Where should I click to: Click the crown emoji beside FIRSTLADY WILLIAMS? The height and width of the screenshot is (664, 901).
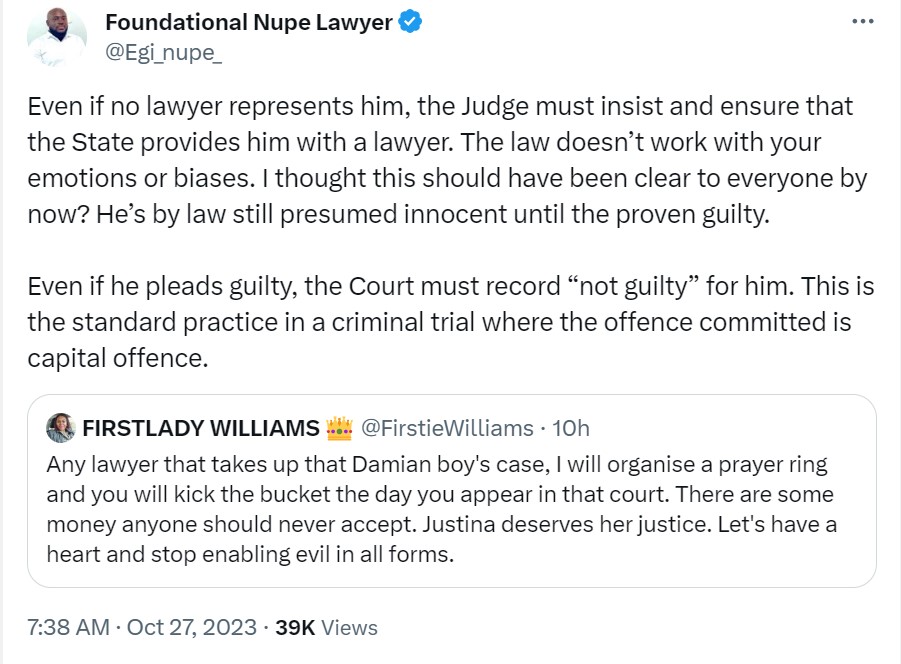(339, 428)
